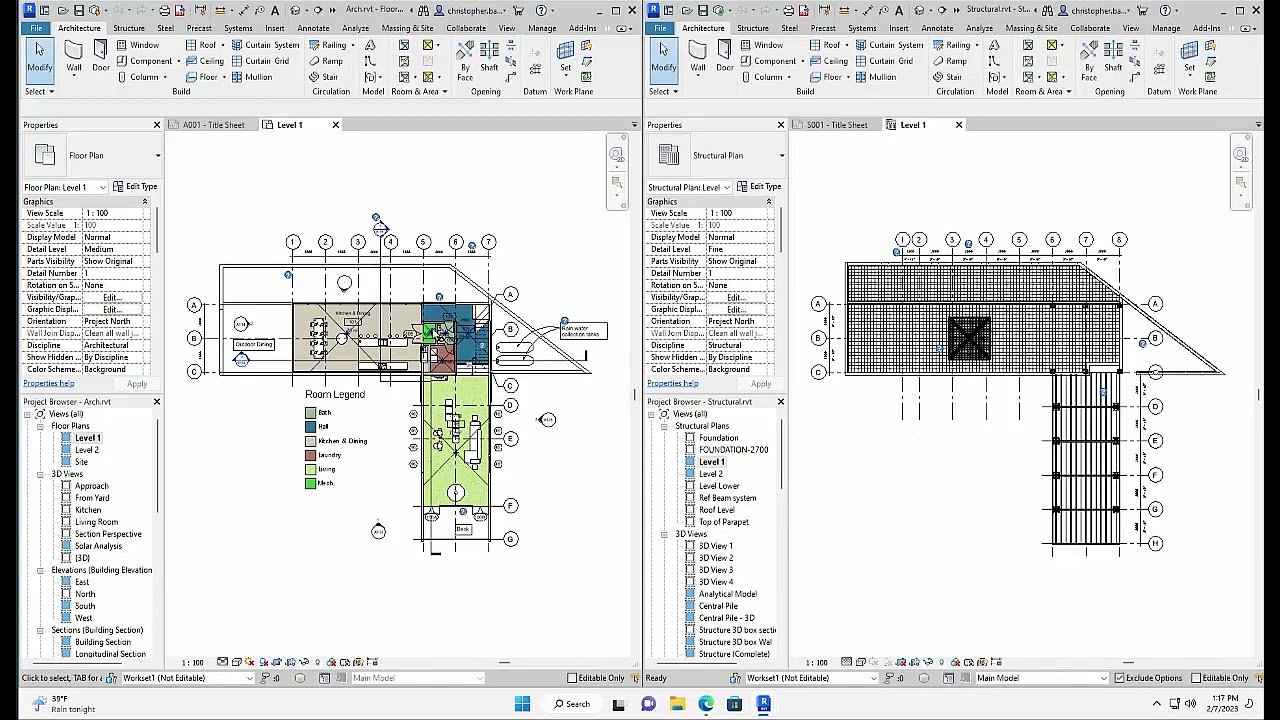Click Edit Type button in Arch Properties
This screenshot has width=1280, height=720.
point(134,187)
